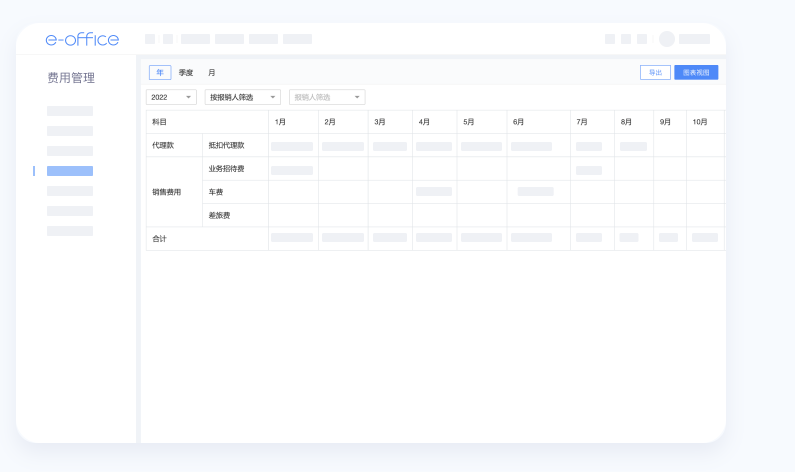Click the 科目 column header

click(160, 122)
